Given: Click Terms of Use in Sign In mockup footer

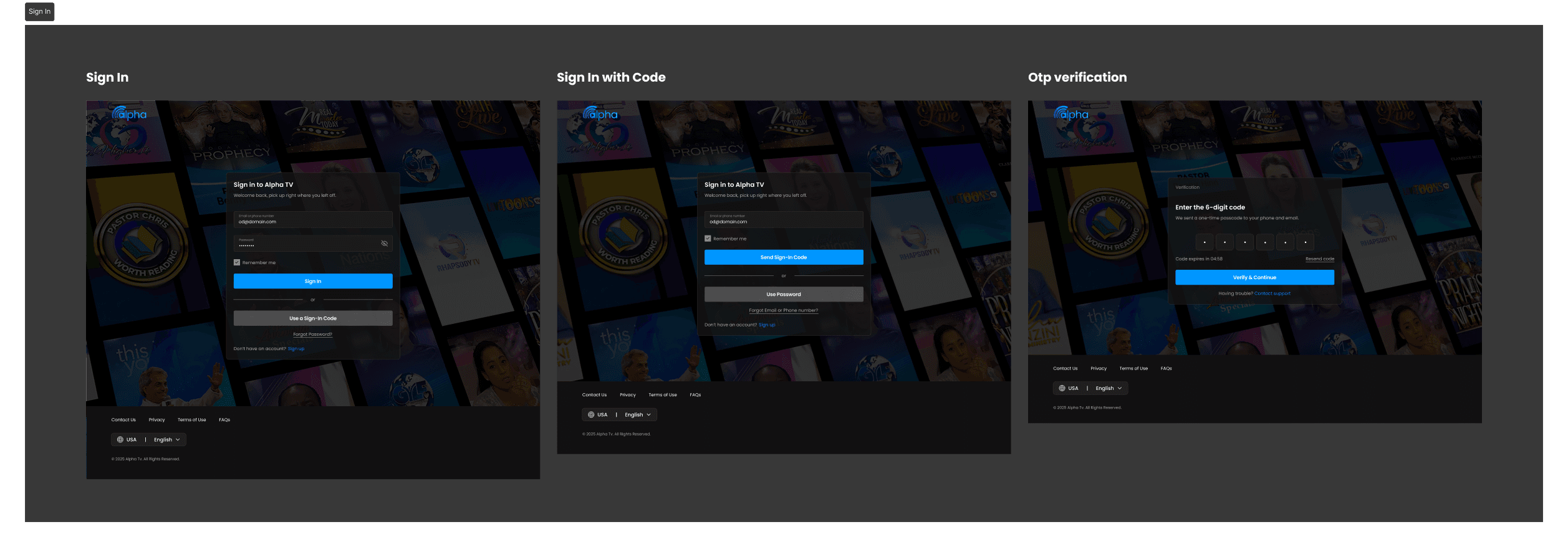Looking at the screenshot, I should [191, 420].
